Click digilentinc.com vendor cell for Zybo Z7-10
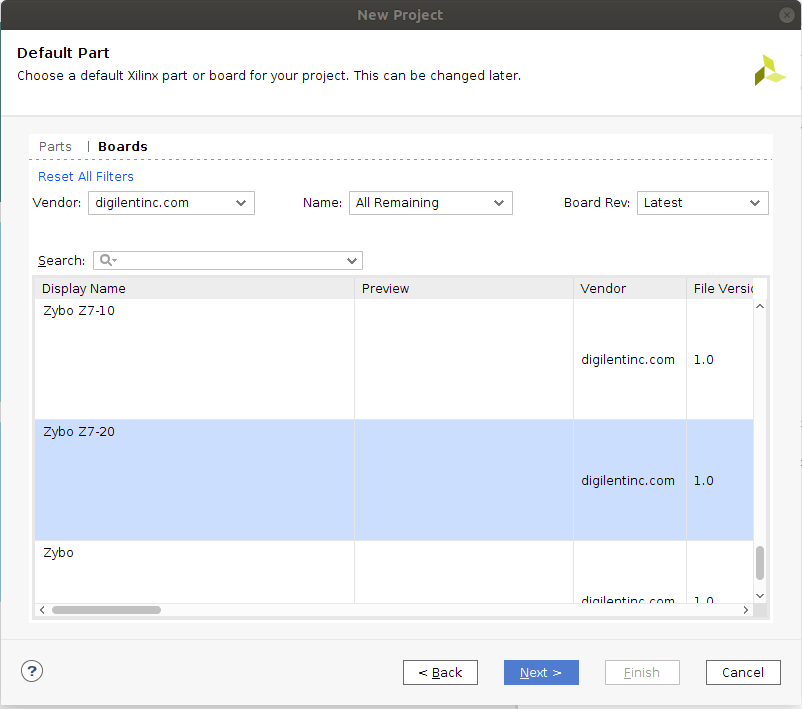 pos(628,360)
